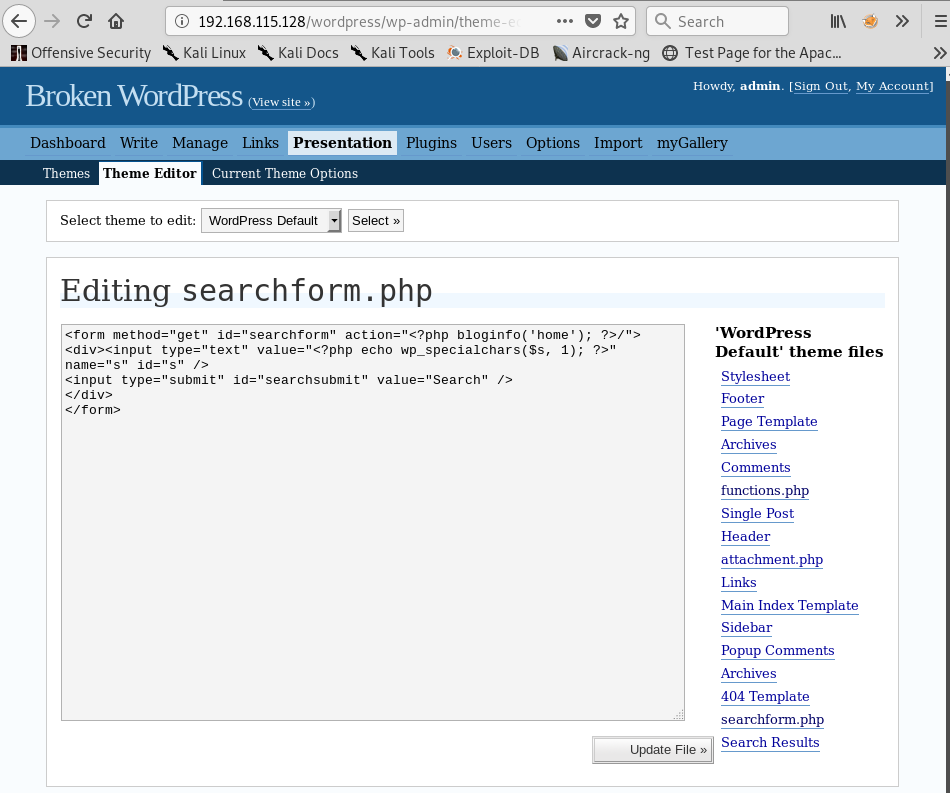Open Current Theme Options subtab
This screenshot has width=950, height=793.
[x=285, y=173]
